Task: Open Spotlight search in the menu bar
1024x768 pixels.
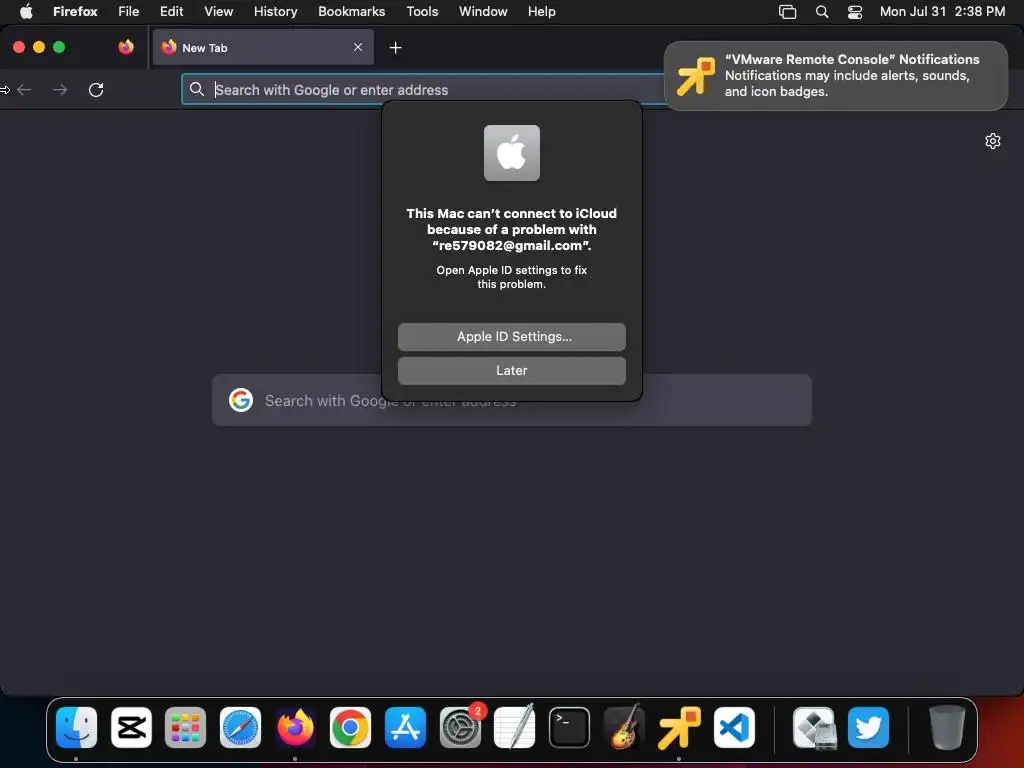Action: [x=822, y=12]
